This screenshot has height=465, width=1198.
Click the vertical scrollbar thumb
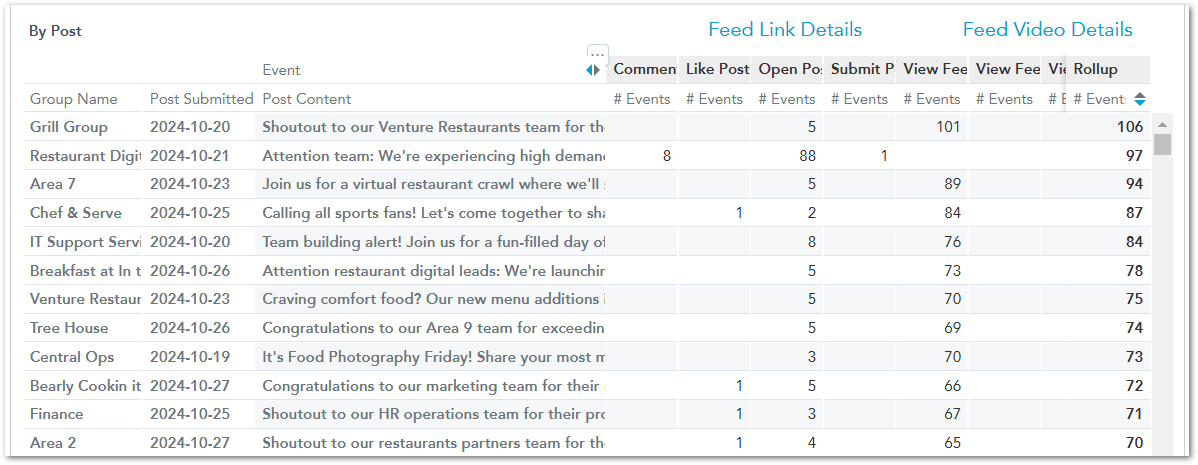click(x=1162, y=144)
